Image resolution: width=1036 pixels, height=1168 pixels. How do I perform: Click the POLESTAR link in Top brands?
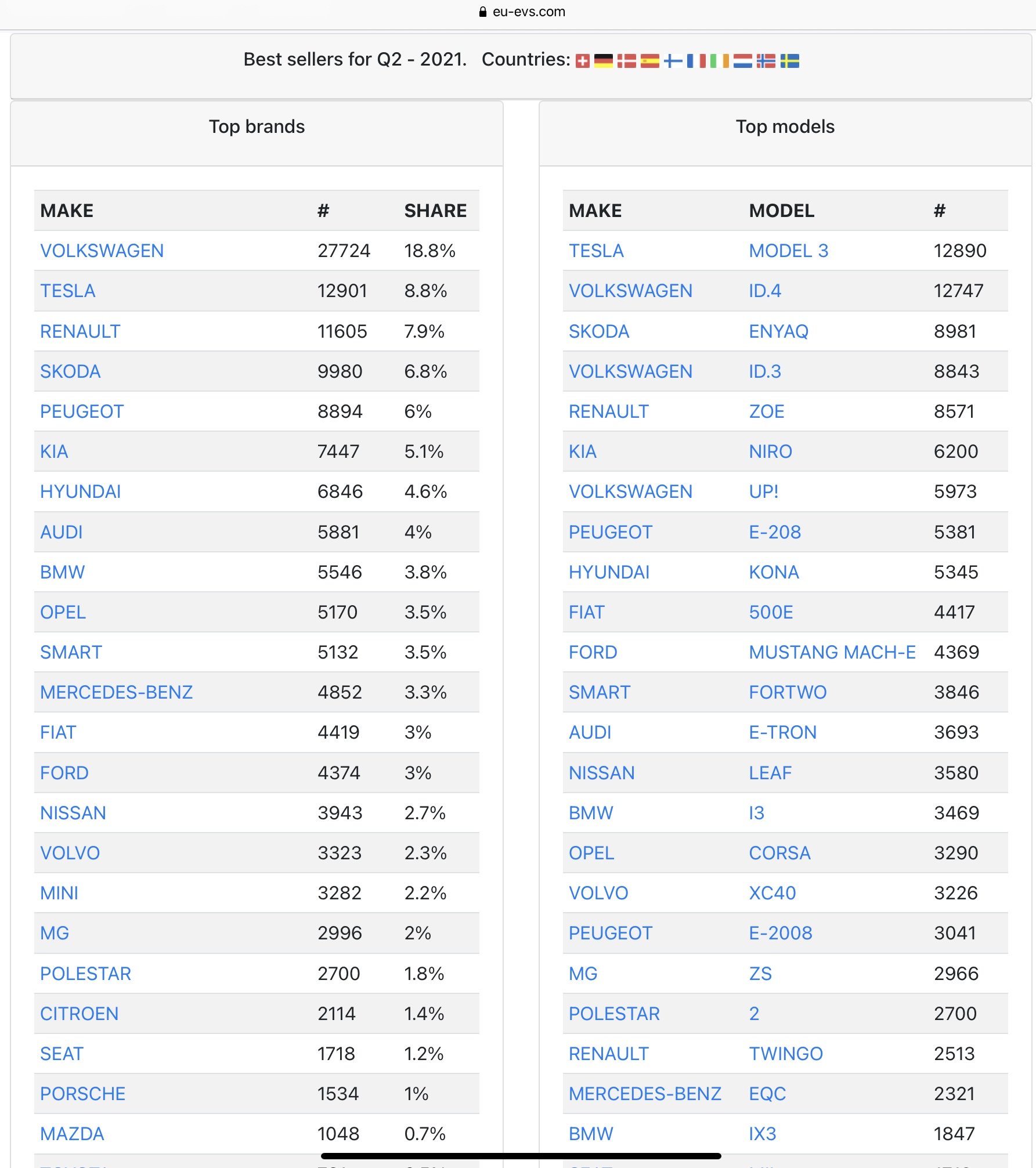(x=85, y=974)
